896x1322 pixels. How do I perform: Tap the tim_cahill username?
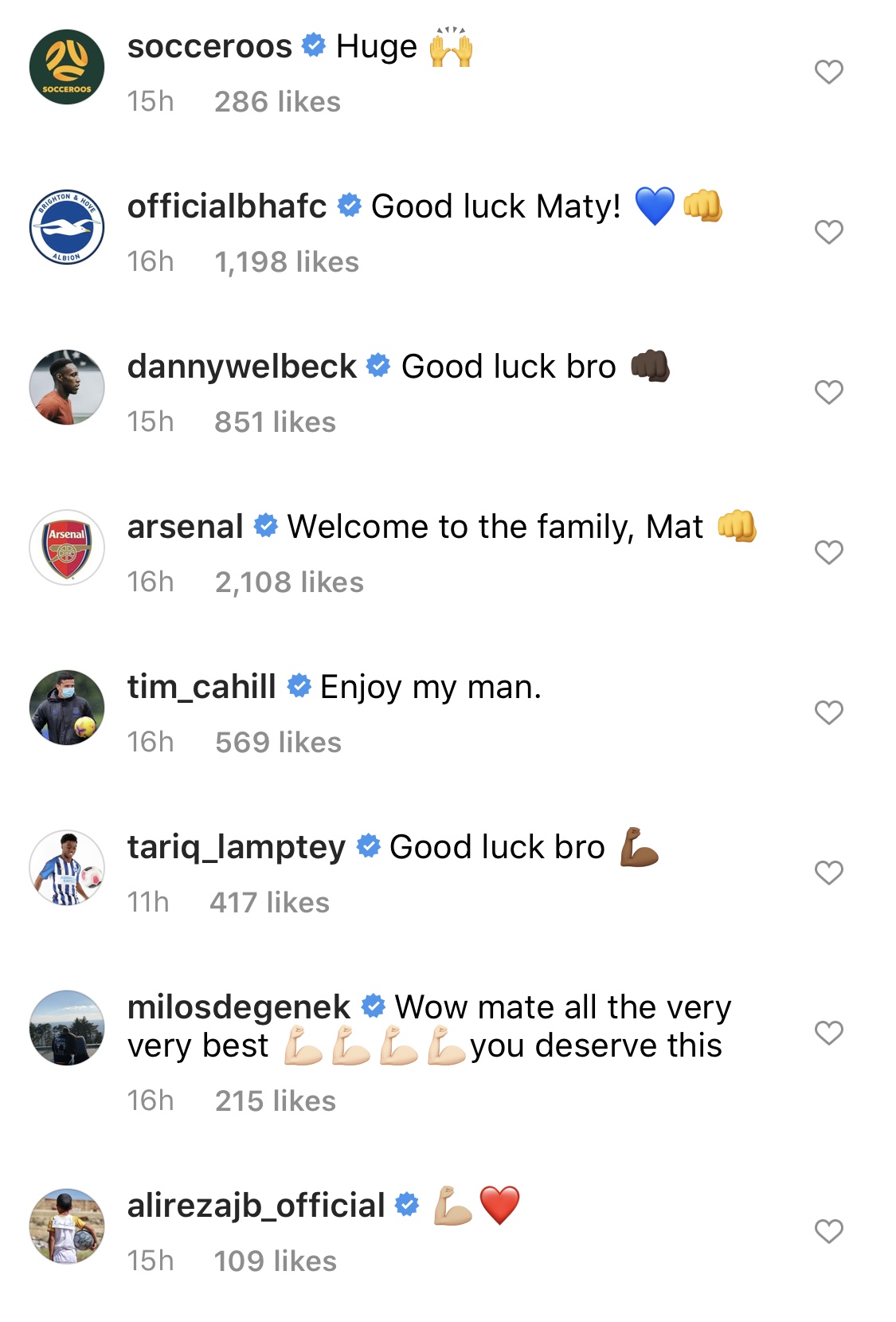[x=202, y=687]
